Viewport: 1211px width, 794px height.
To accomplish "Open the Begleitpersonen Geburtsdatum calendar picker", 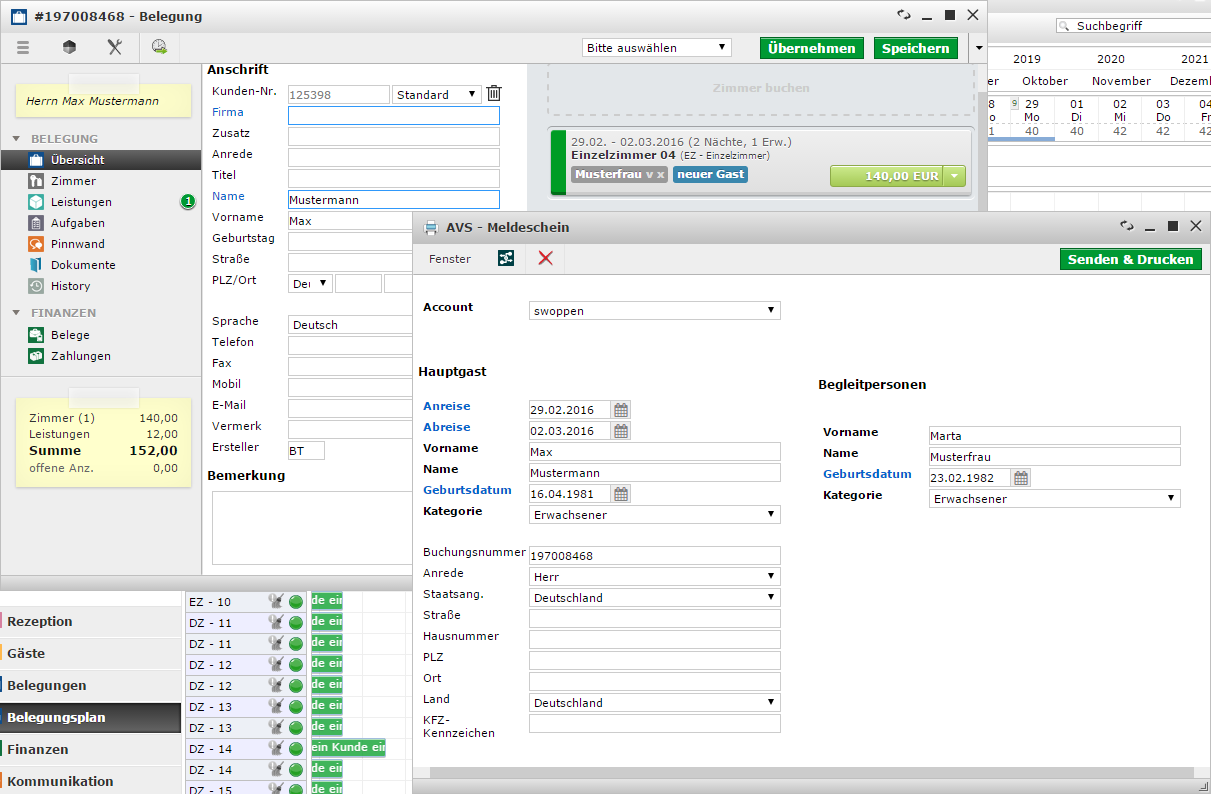I will point(1021,478).
